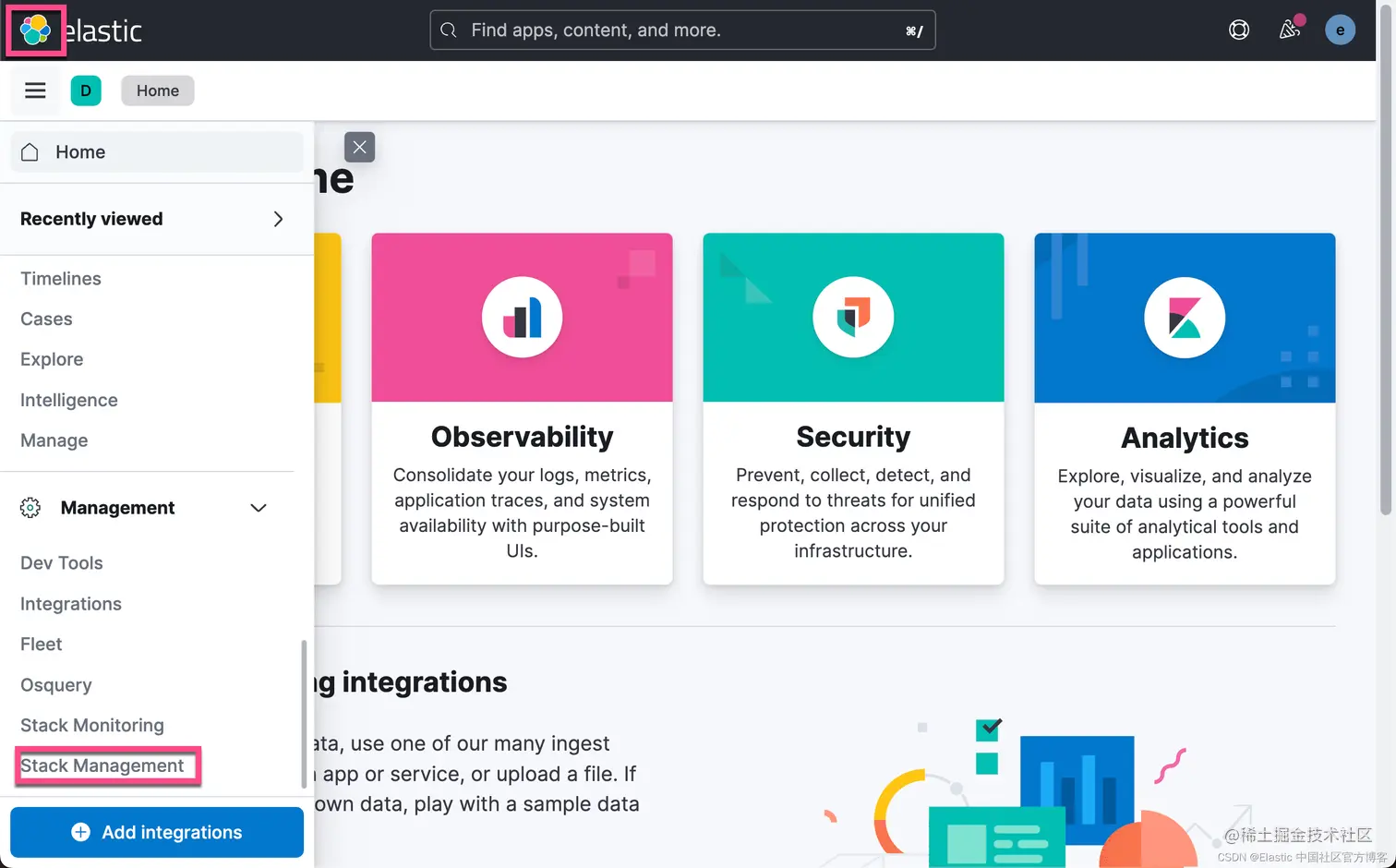Image resolution: width=1396 pixels, height=868 pixels.
Task: Open Cases in the side menu
Action: 46,319
